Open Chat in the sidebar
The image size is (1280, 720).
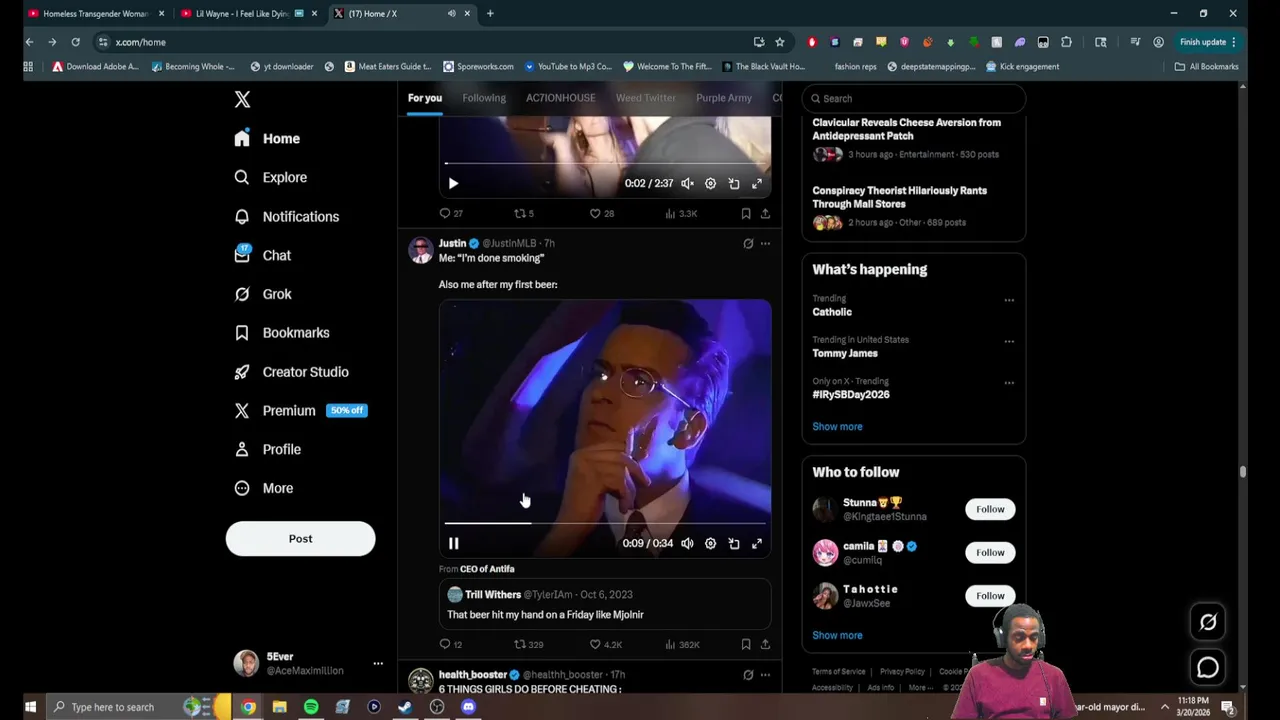click(x=263, y=255)
